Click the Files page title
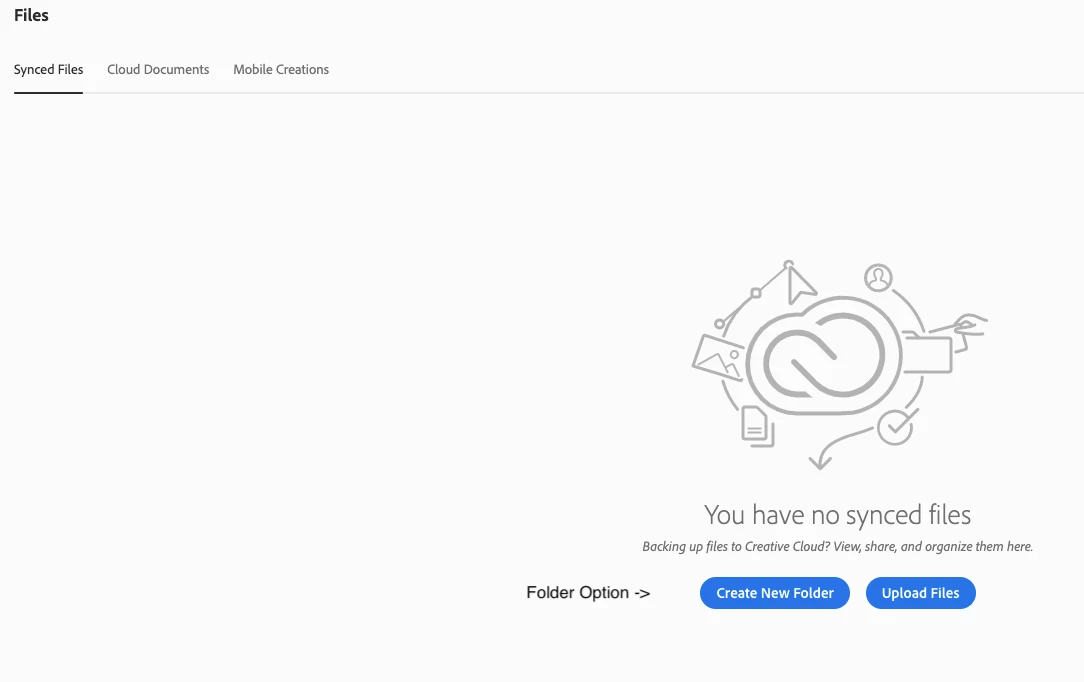 (x=31, y=15)
